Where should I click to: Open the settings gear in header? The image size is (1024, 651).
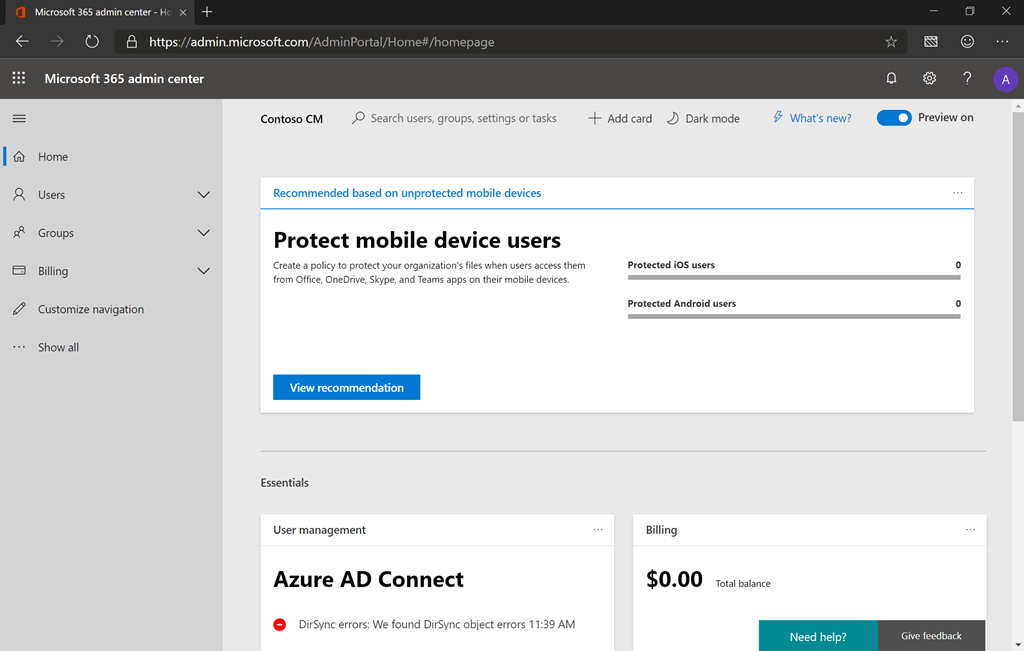click(929, 78)
